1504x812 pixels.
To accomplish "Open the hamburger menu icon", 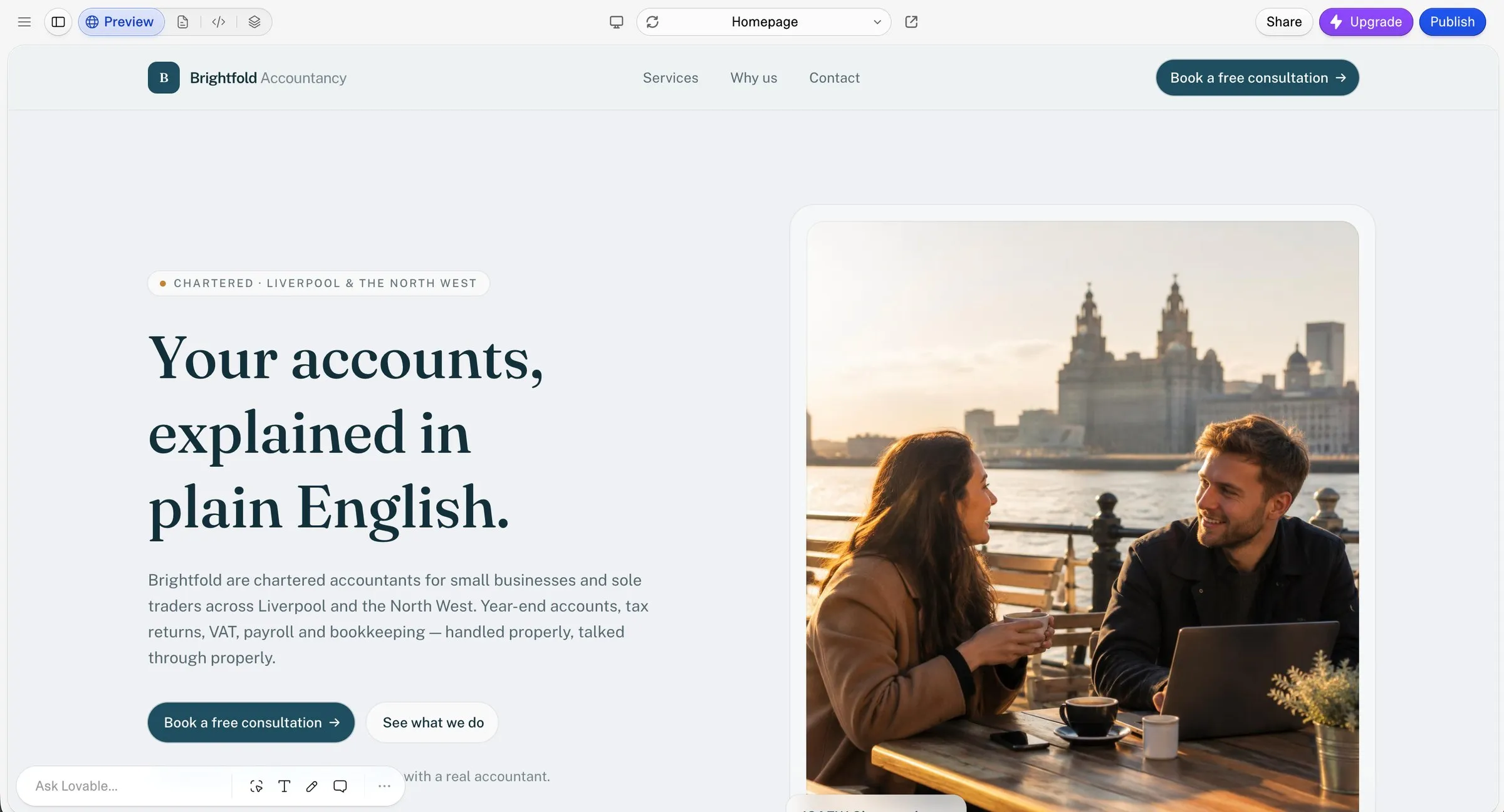I will [x=24, y=22].
